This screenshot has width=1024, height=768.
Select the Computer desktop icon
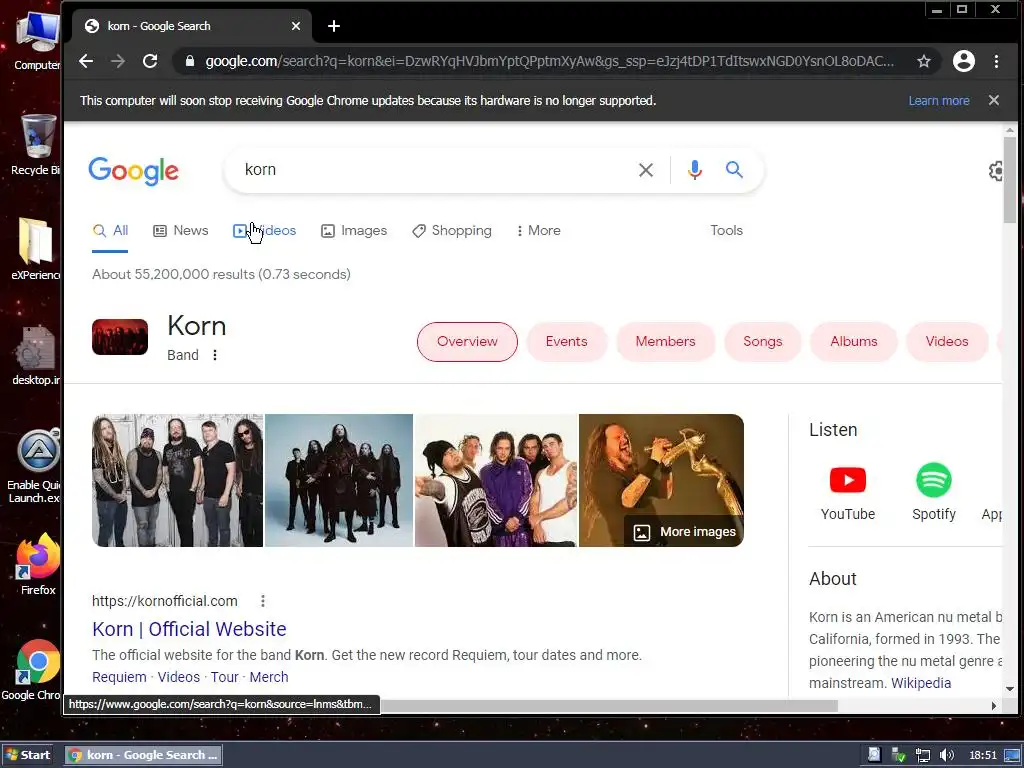click(38, 40)
